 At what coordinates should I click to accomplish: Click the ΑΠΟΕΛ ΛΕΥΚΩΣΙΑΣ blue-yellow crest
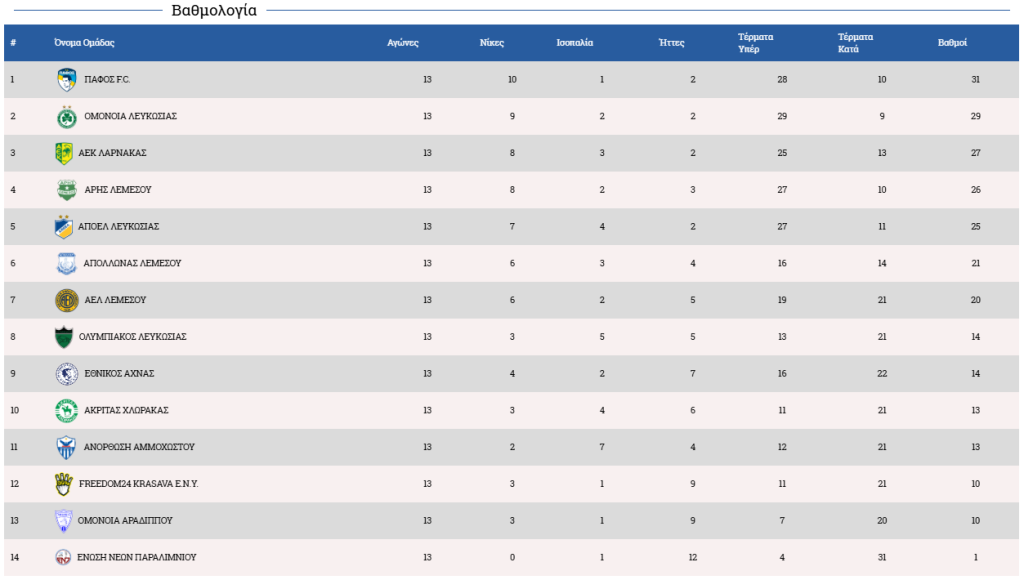pos(63,227)
